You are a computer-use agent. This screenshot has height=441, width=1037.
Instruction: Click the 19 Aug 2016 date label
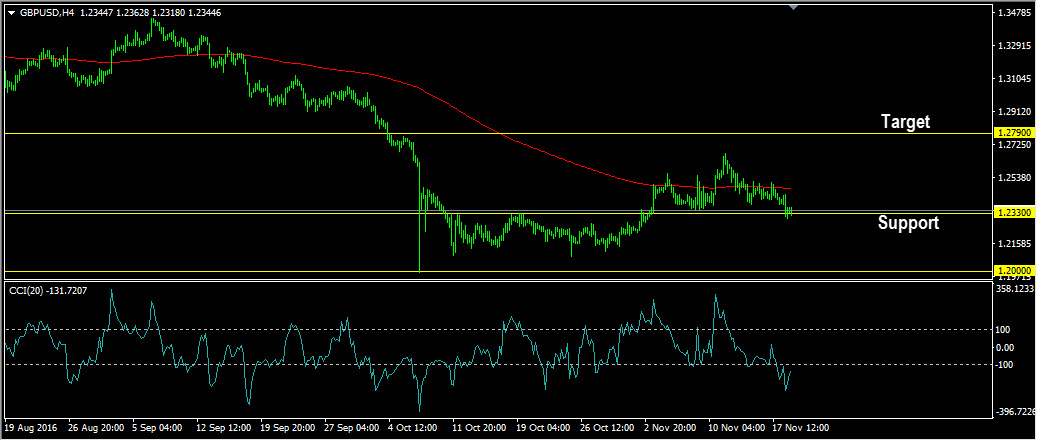pos(31,428)
